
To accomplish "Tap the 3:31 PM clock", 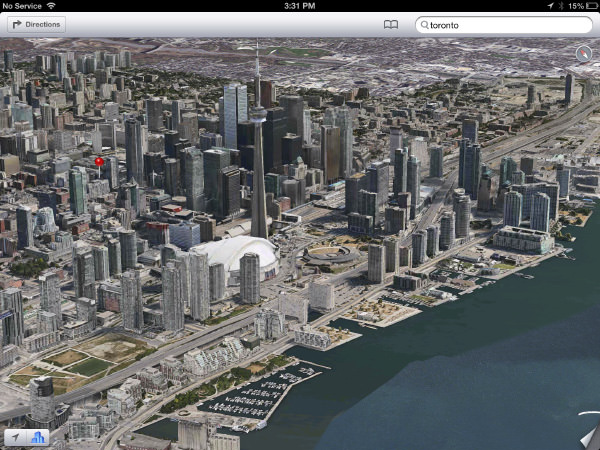I will pyautogui.click(x=300, y=6).
